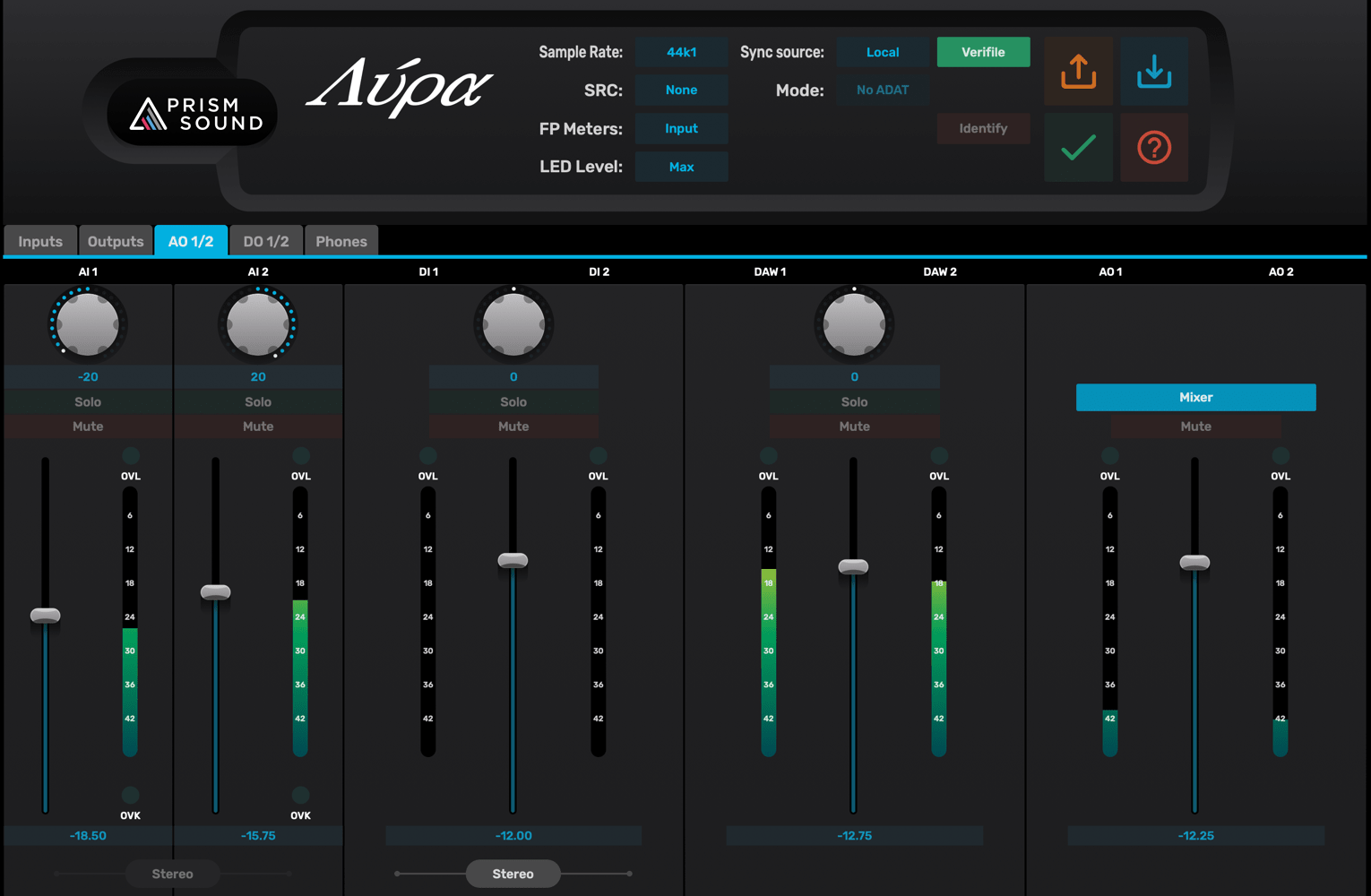Click the AO level field -12.25
The height and width of the screenshot is (896, 1371).
point(1195,835)
